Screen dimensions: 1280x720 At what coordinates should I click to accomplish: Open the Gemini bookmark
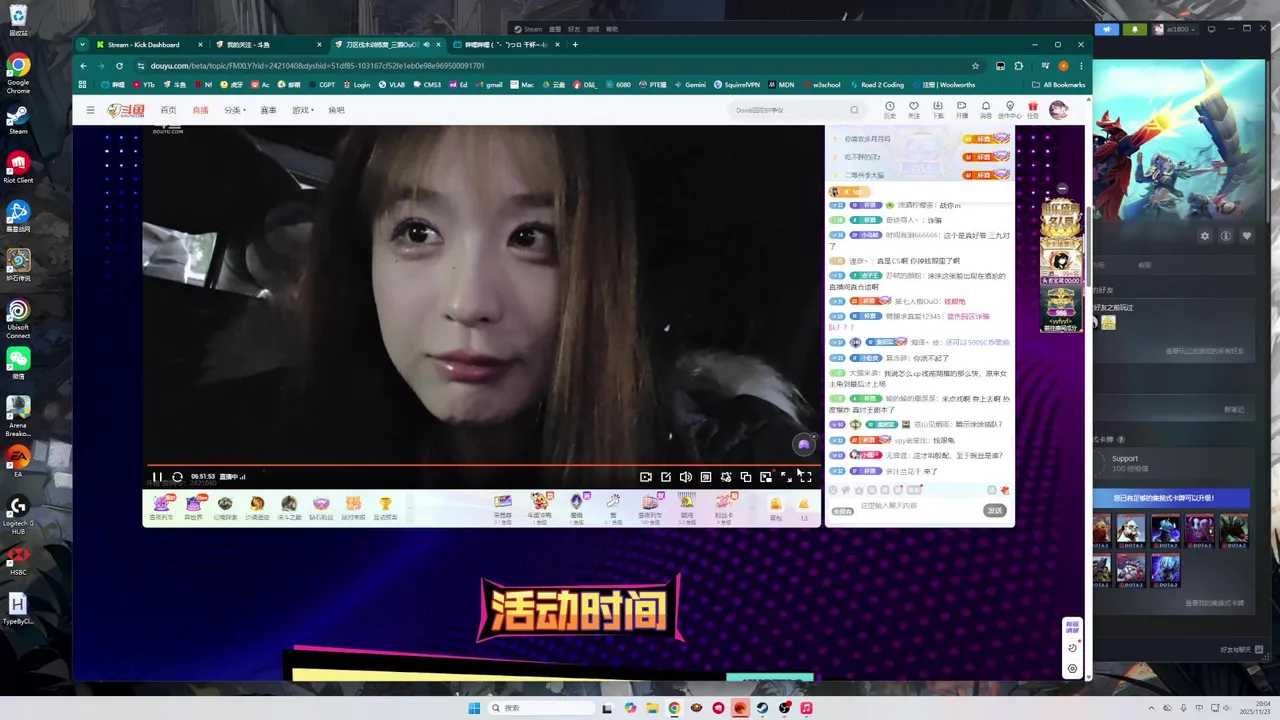click(x=690, y=85)
